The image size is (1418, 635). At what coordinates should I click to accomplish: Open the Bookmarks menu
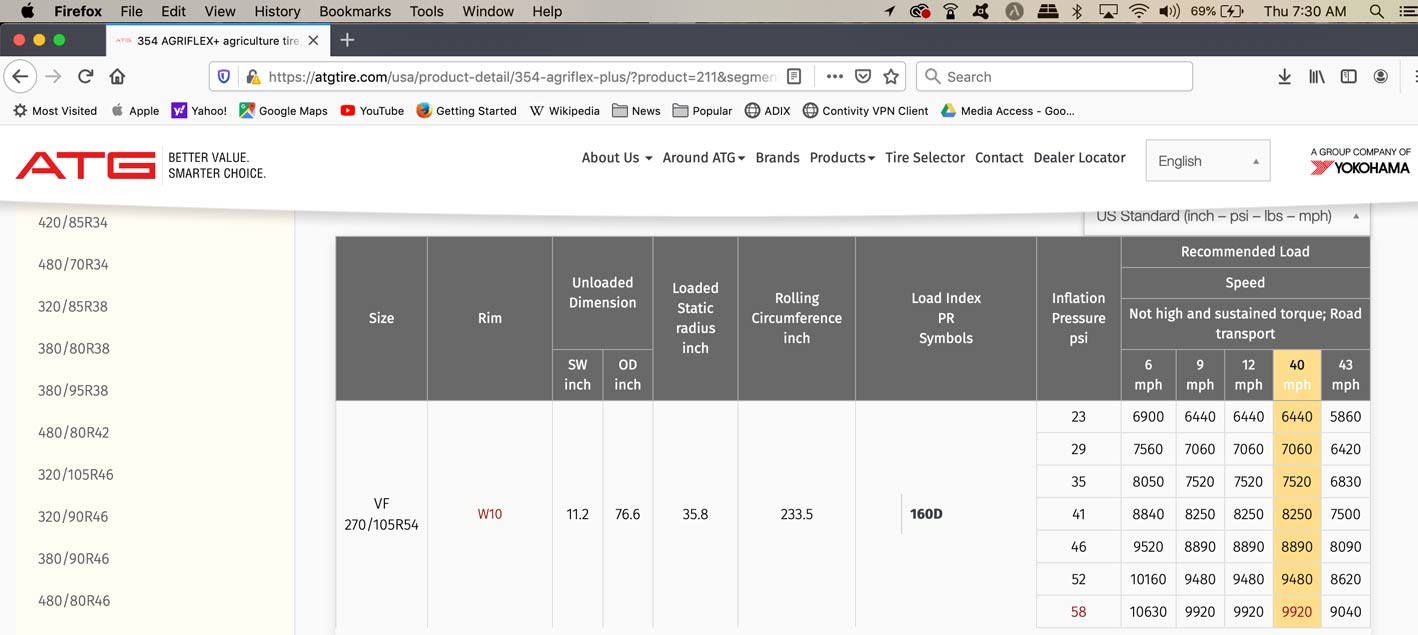pos(357,11)
